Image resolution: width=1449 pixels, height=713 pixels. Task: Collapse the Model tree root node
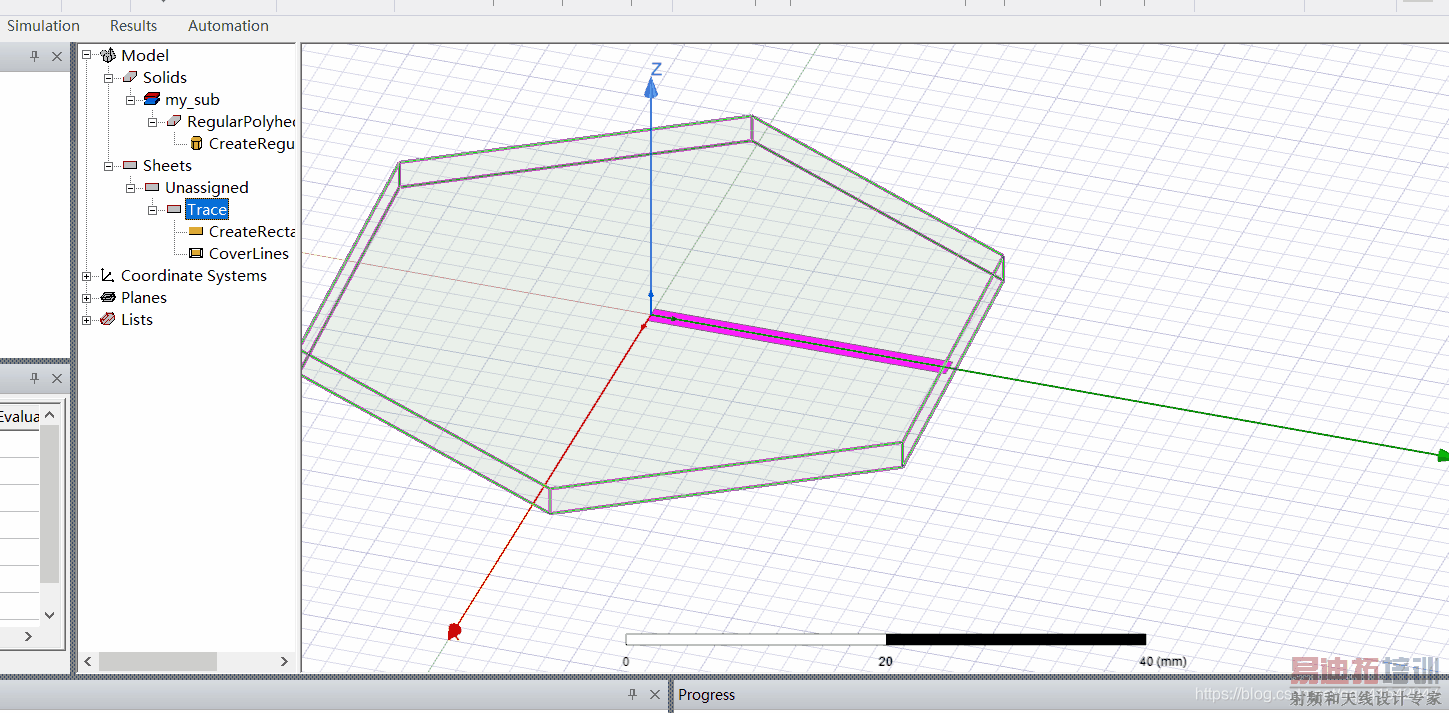(x=87, y=55)
